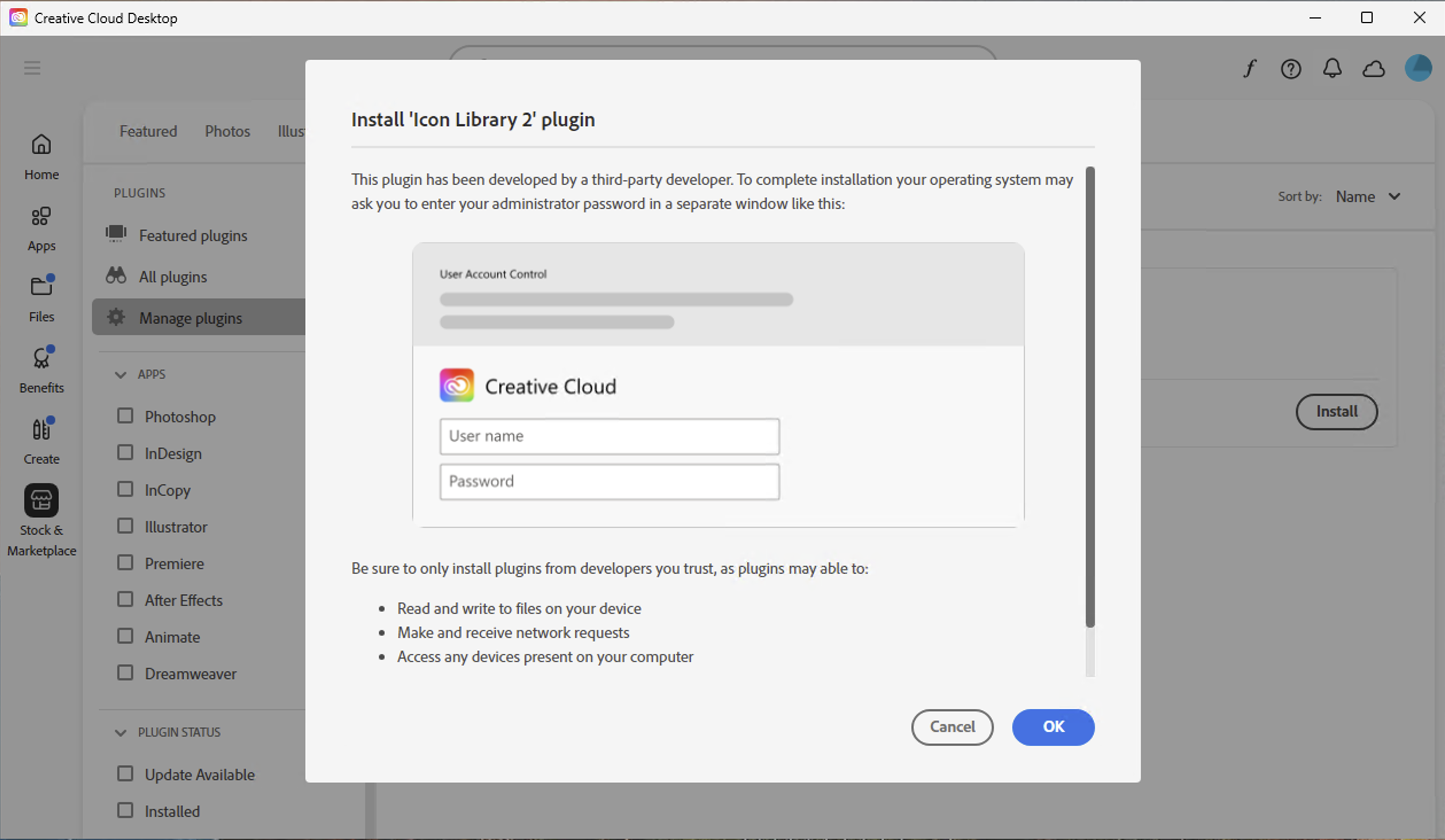Go to Home in the sidebar
This screenshot has height=840, width=1445.
click(x=41, y=157)
